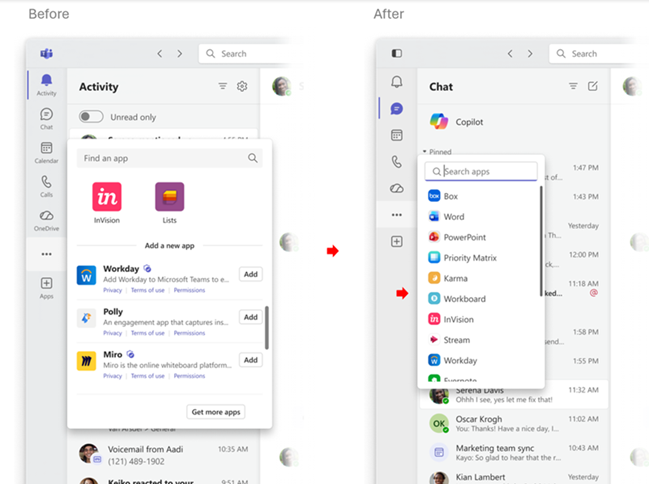Open Workday's Privacy link

point(113,290)
